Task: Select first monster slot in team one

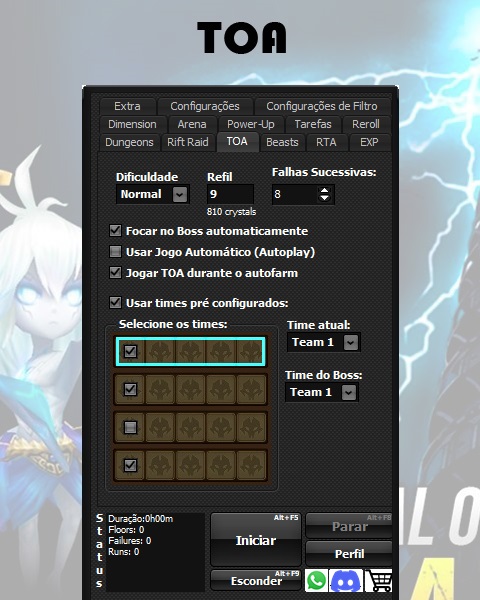Action: [160, 351]
